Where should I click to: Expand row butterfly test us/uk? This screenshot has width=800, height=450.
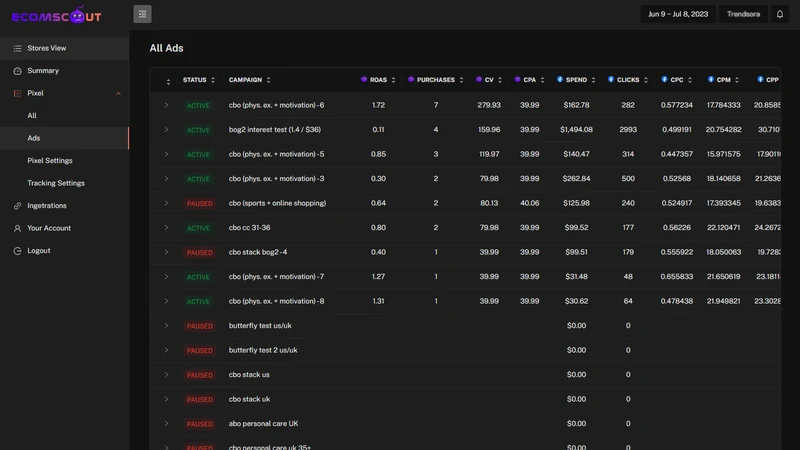click(x=166, y=326)
